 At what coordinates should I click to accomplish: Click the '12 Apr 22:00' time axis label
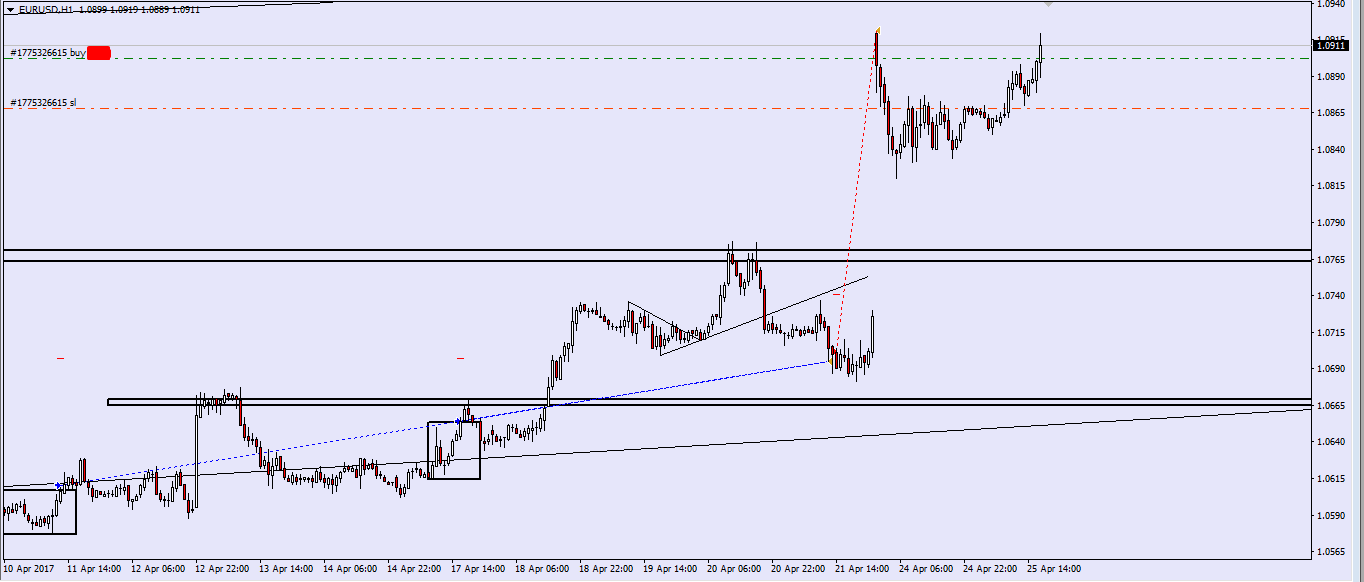click(x=222, y=568)
